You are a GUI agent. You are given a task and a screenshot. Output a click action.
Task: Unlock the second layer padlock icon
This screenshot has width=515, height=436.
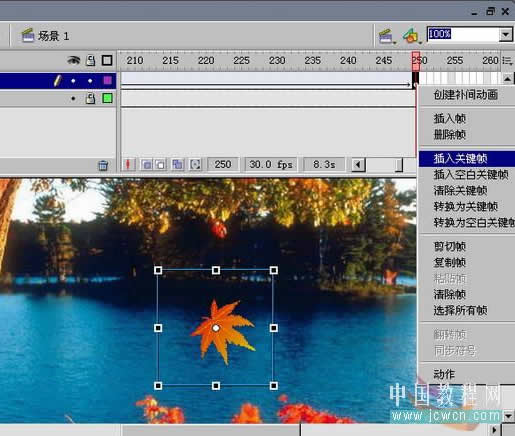90,98
